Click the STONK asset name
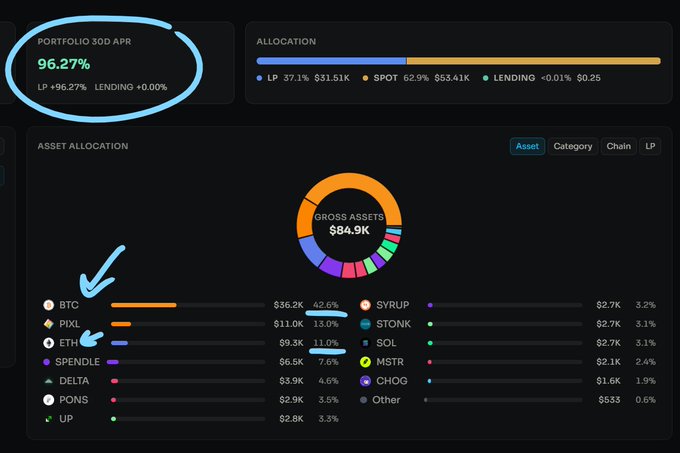Image resolution: width=680 pixels, height=453 pixels. [x=393, y=324]
